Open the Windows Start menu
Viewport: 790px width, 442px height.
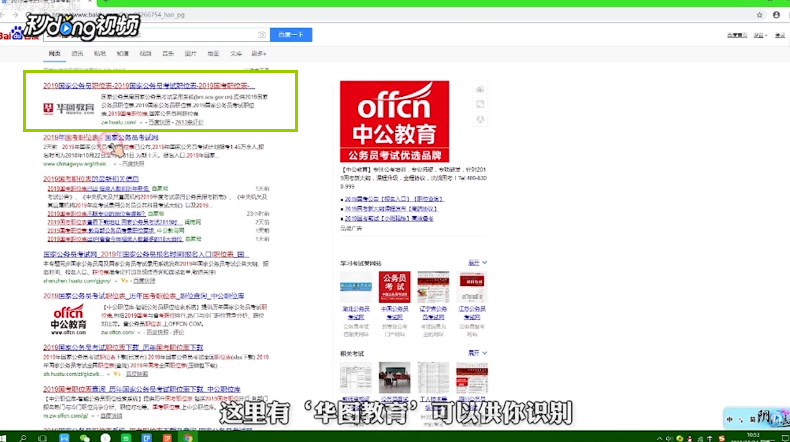point(3,437)
